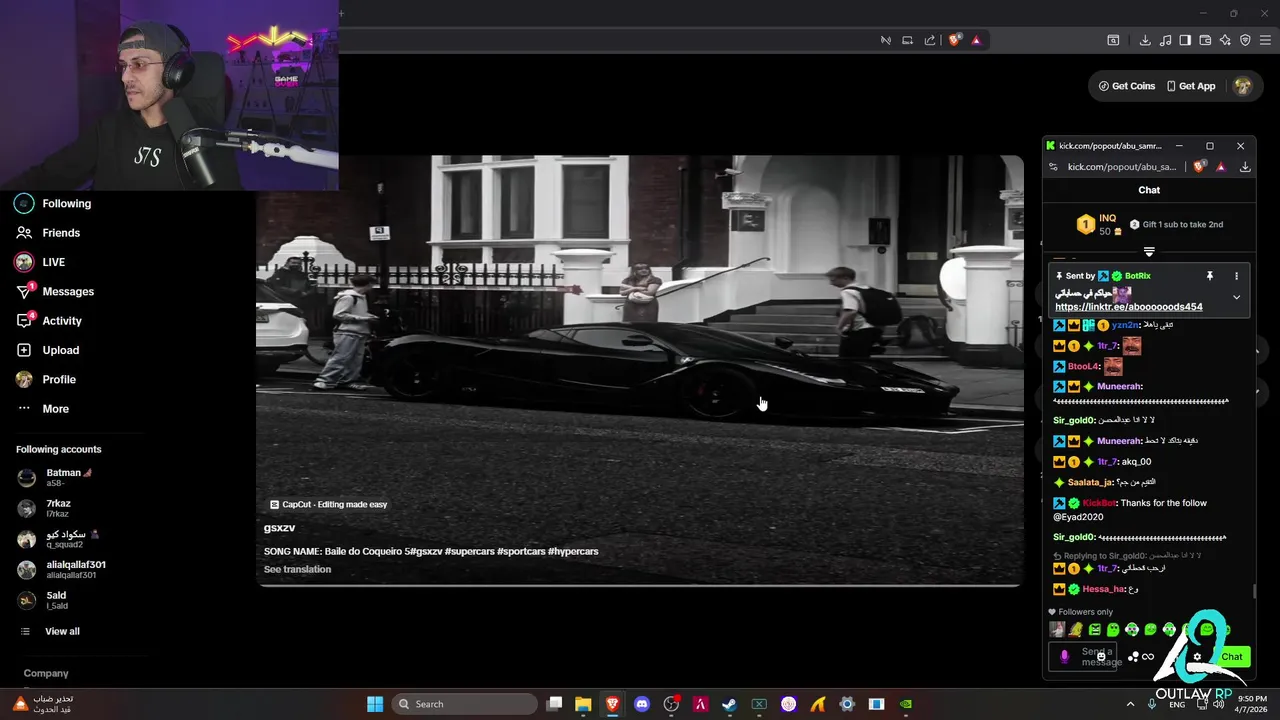Open Steam from taskbar

pyautogui.click(x=730, y=704)
